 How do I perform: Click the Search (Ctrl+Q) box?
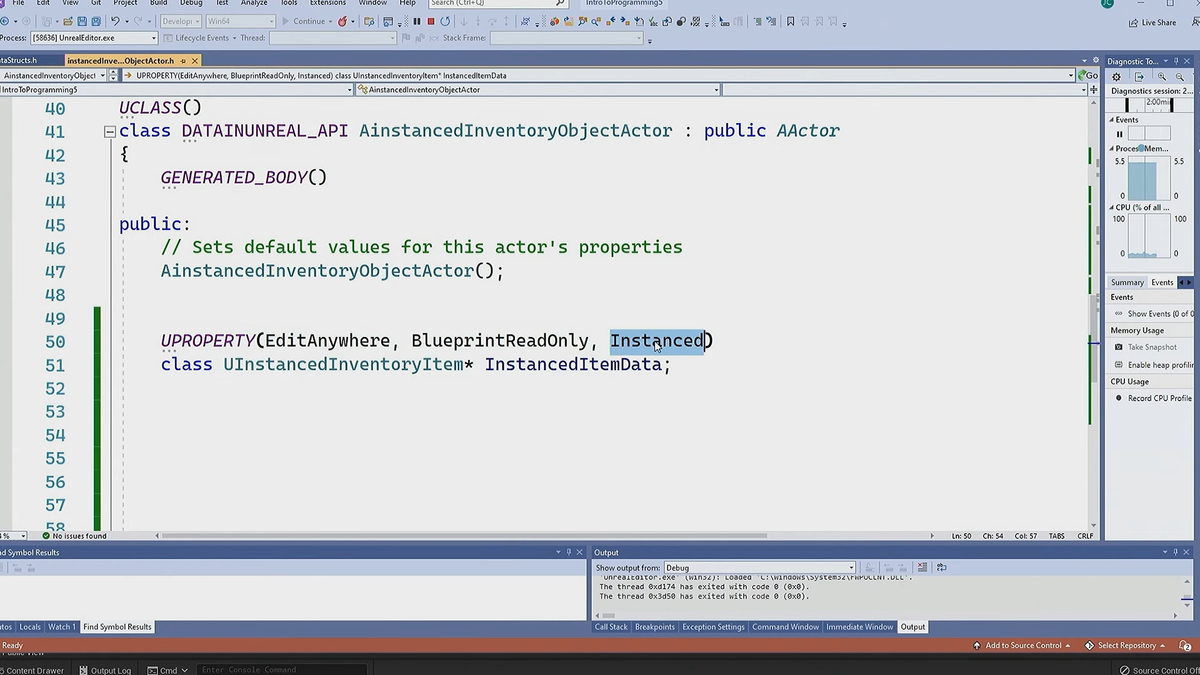click(x=498, y=3)
